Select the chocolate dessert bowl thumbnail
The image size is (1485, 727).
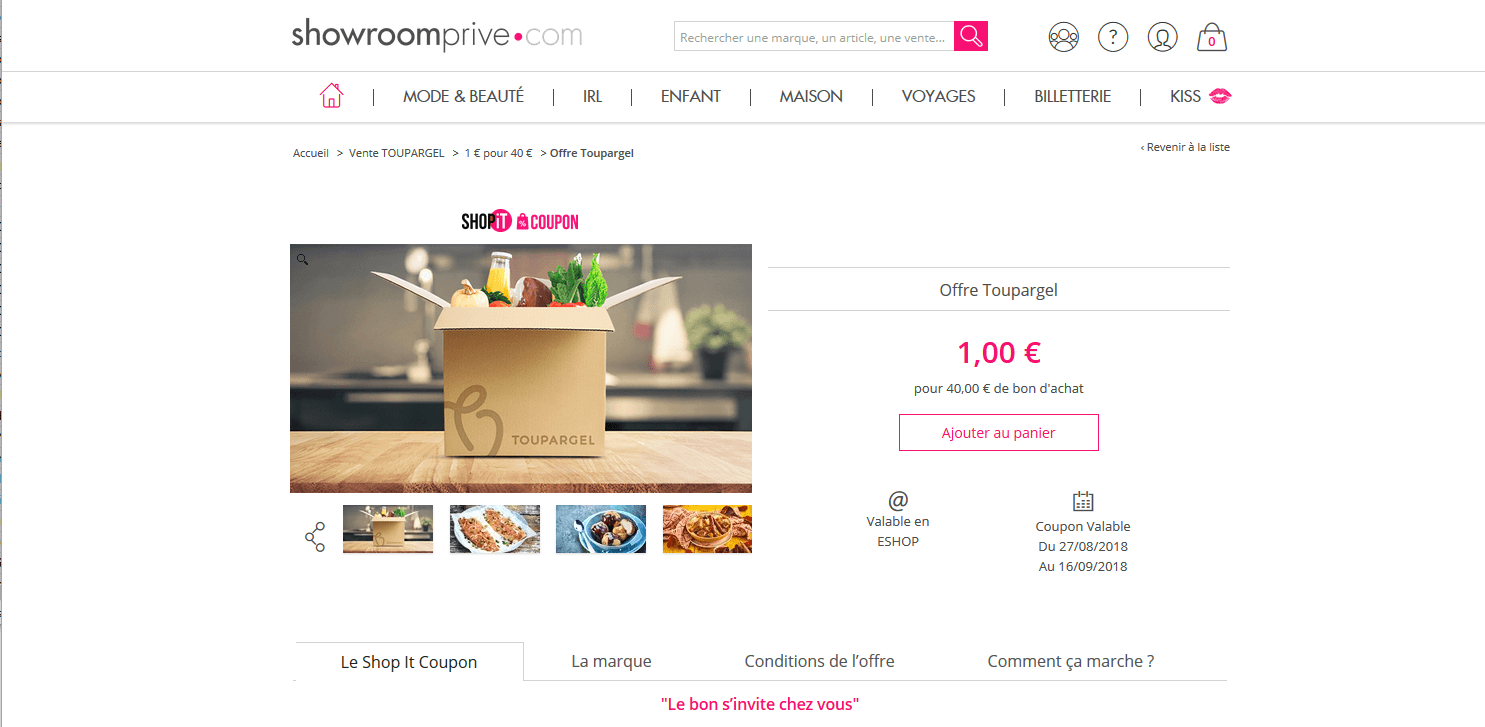(x=601, y=529)
